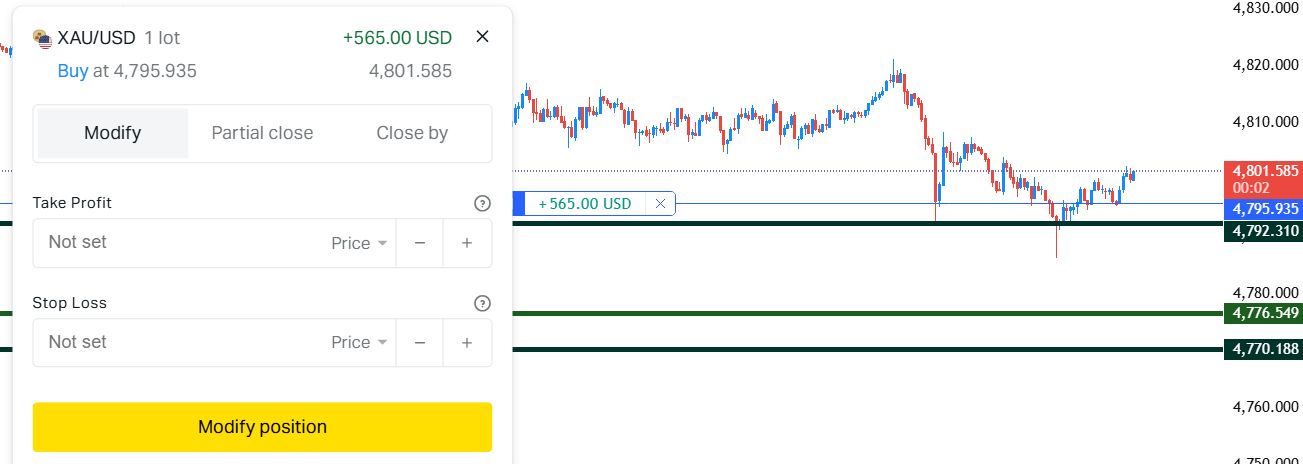Click the +565.00 USD chart position label
This screenshot has width=1303, height=464.
(x=585, y=204)
